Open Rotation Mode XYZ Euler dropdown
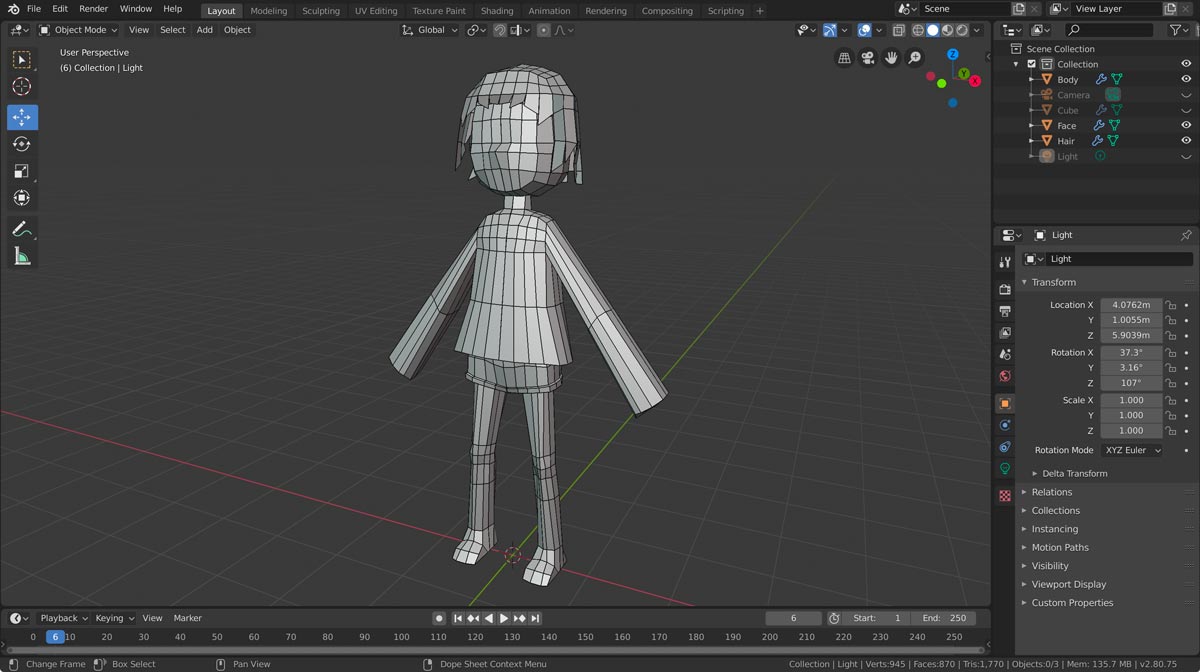Screen dimensions: 1200x672 pos(1132,450)
